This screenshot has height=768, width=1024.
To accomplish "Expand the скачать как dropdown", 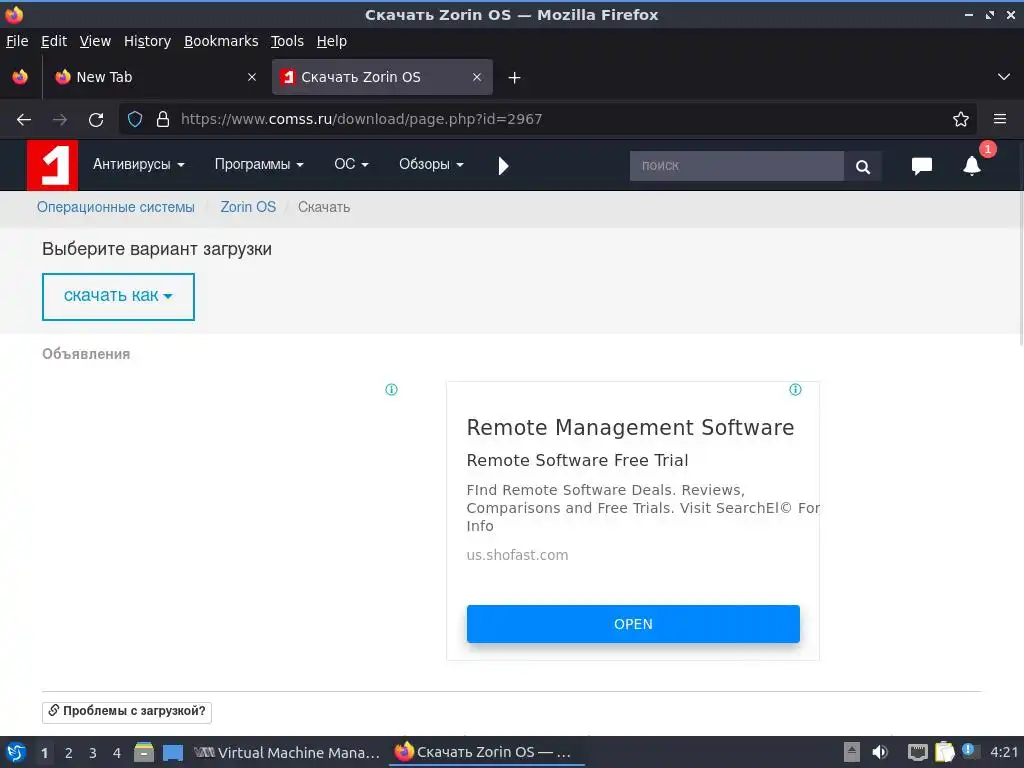I will pyautogui.click(x=118, y=296).
